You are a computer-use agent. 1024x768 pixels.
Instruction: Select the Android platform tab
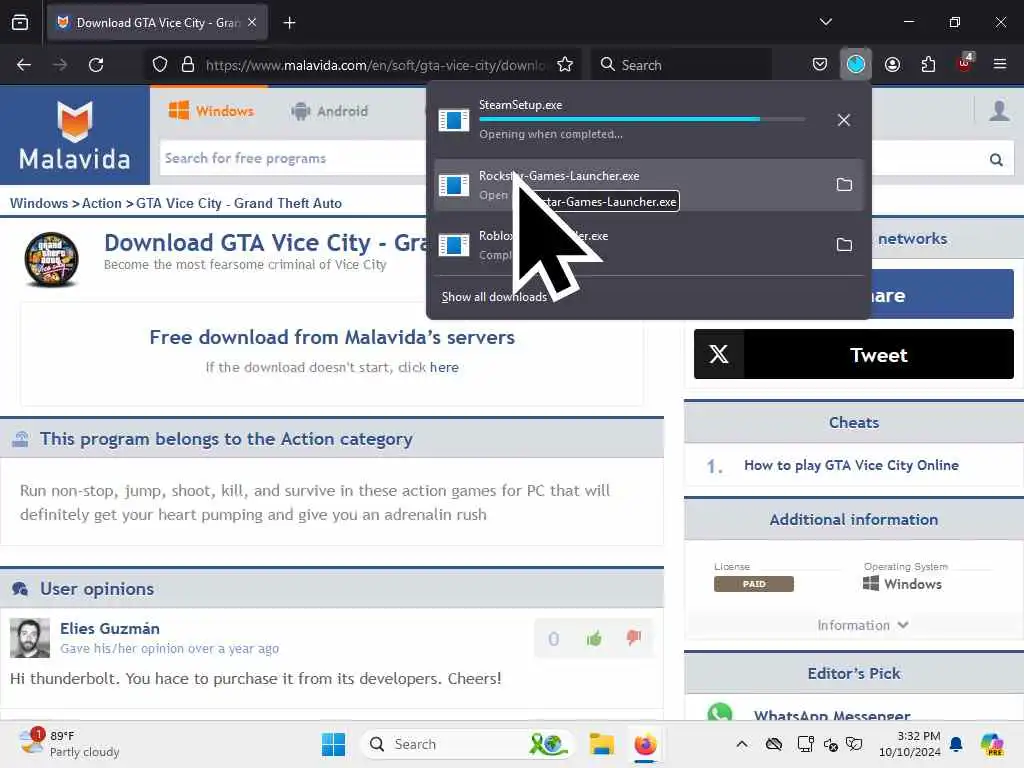[x=330, y=111]
